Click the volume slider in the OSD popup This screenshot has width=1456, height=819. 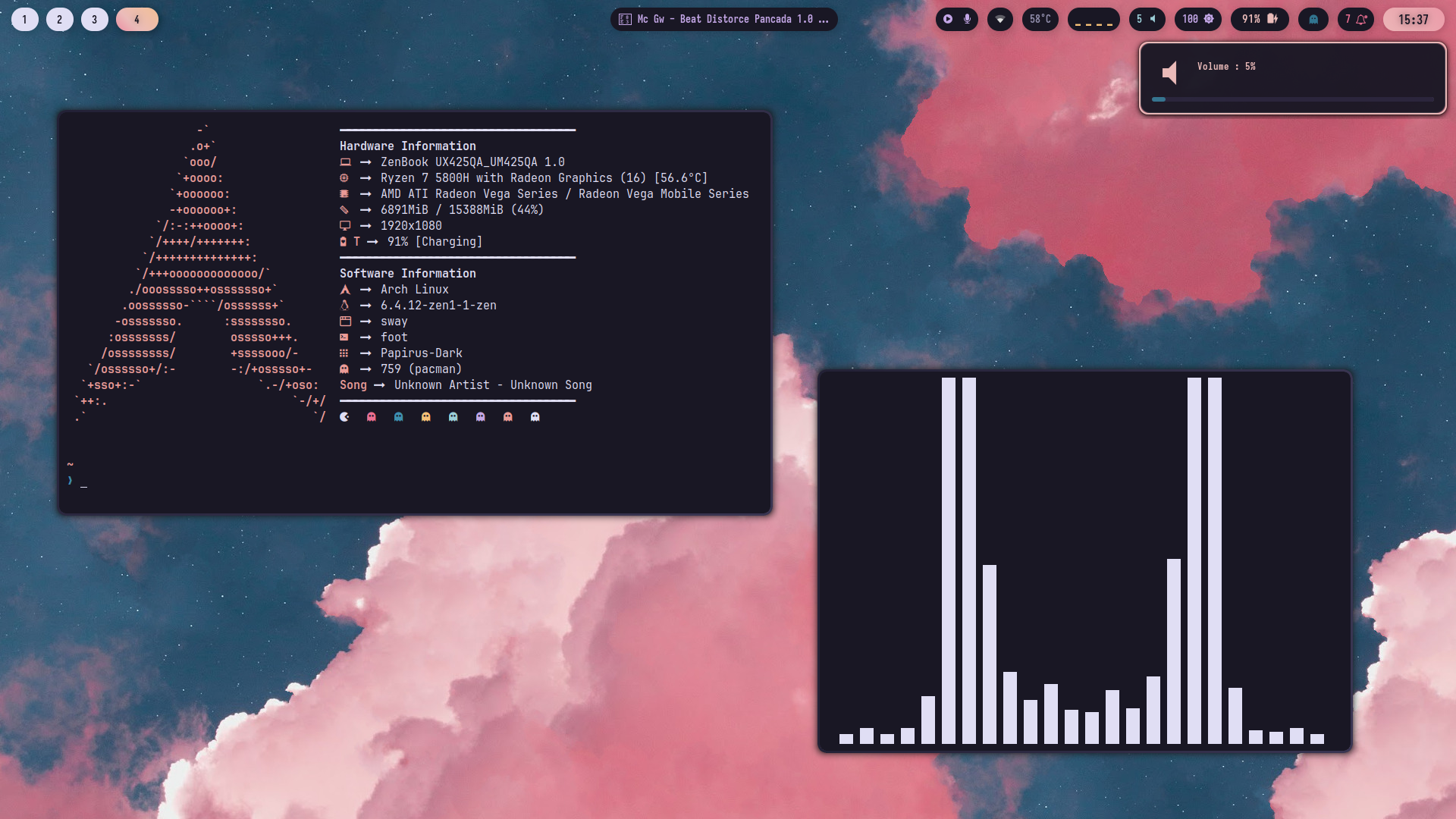1293,99
